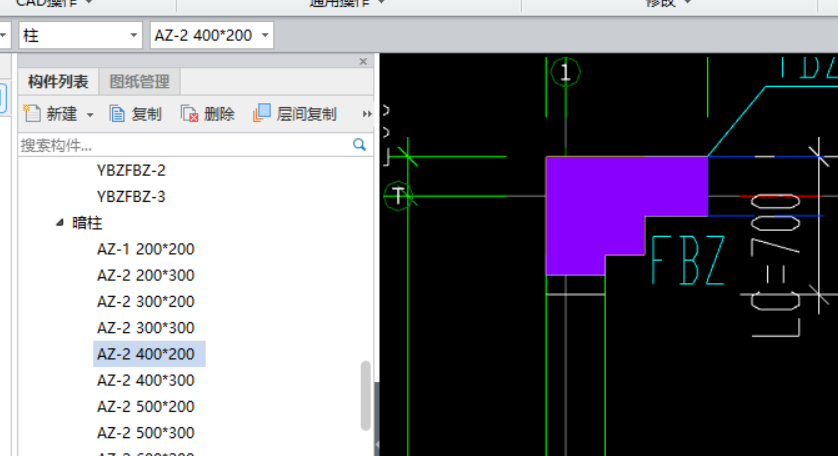Collapse the 暗柱 tree group
This screenshot has height=456, width=838.
pos(59,222)
